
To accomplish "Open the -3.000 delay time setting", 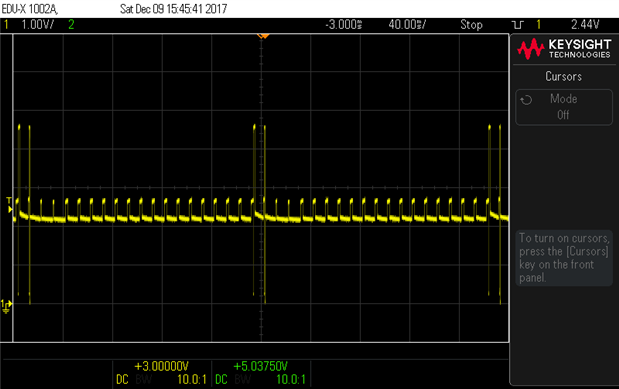I will click(x=343, y=25).
